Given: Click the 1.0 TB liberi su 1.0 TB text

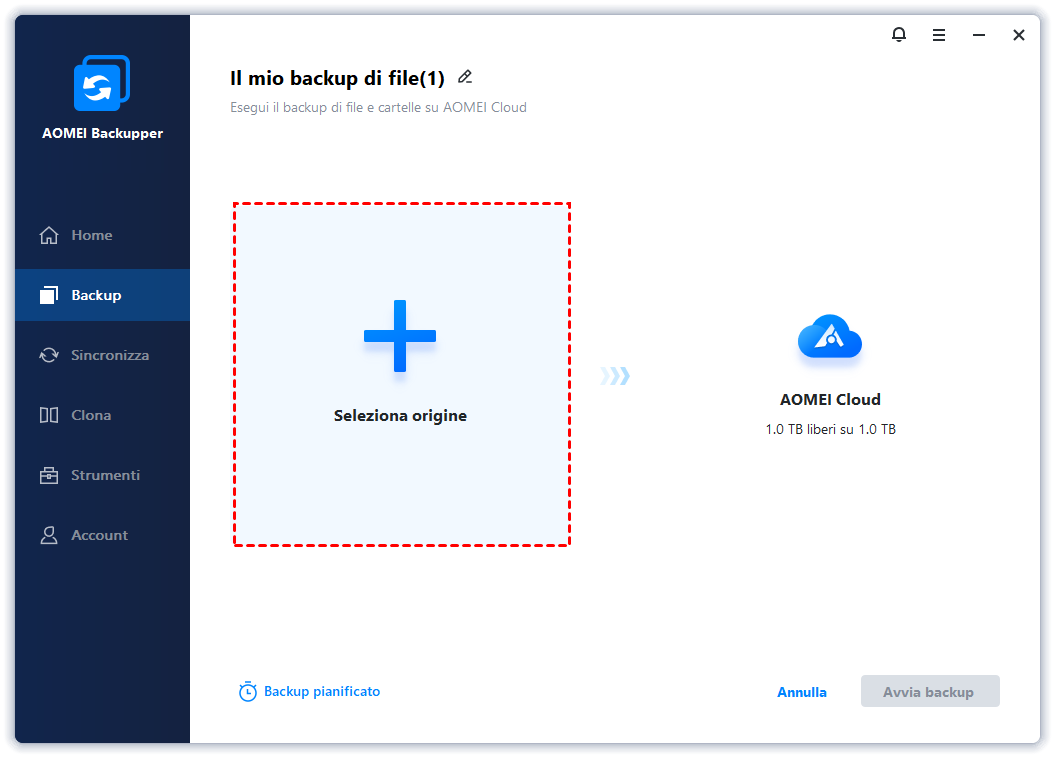Looking at the screenshot, I should (830, 429).
